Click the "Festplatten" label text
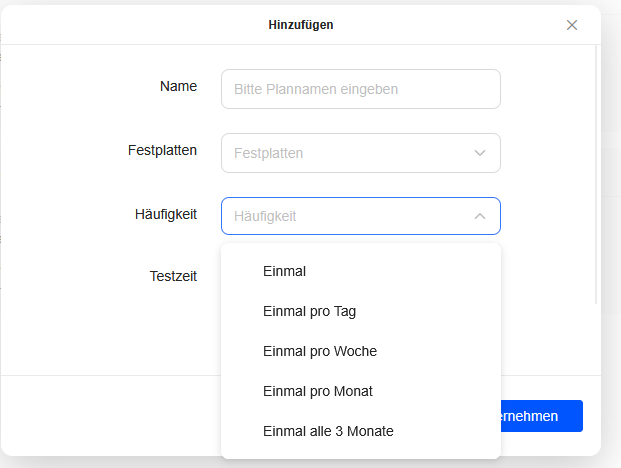The image size is (621, 468). 162,150
